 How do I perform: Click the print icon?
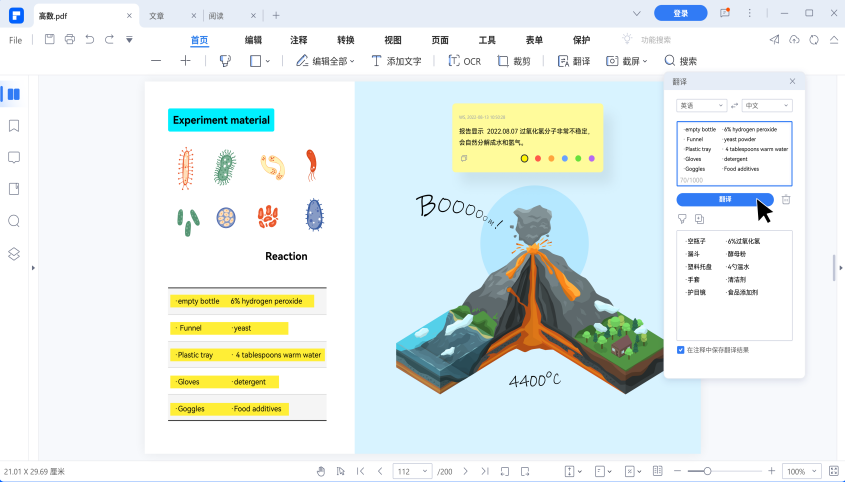click(70, 39)
